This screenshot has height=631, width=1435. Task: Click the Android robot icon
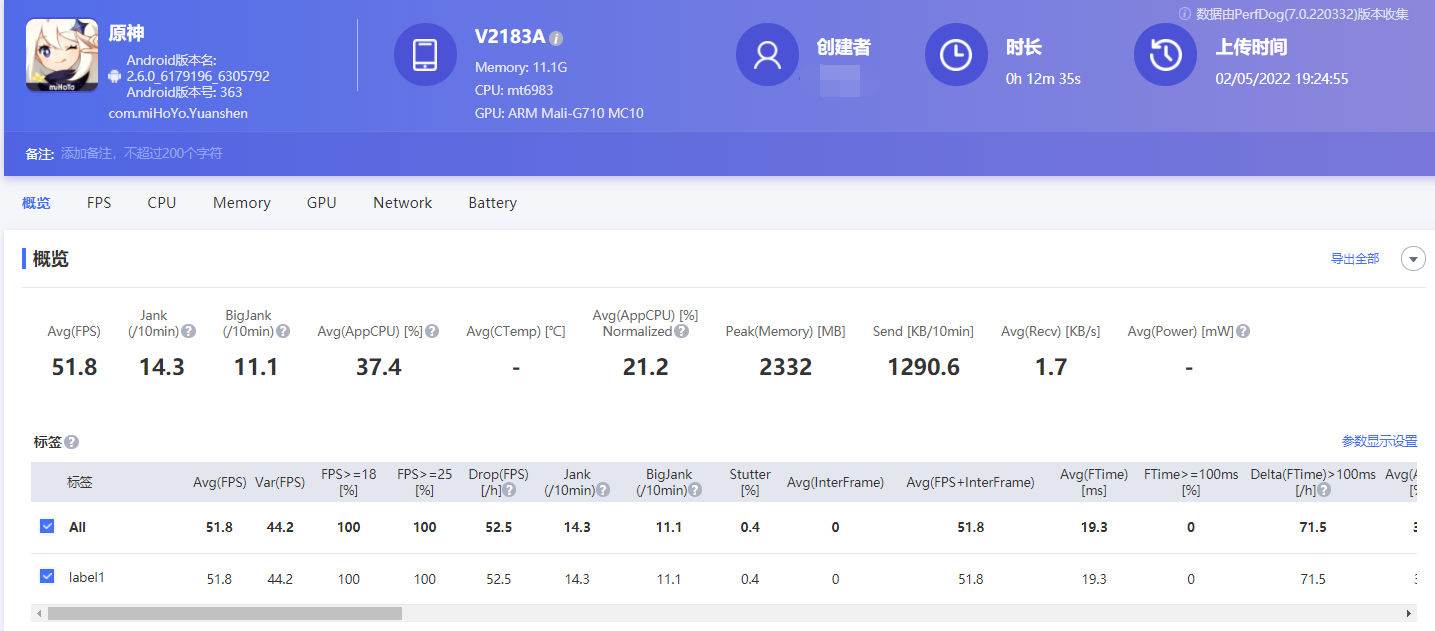(115, 76)
